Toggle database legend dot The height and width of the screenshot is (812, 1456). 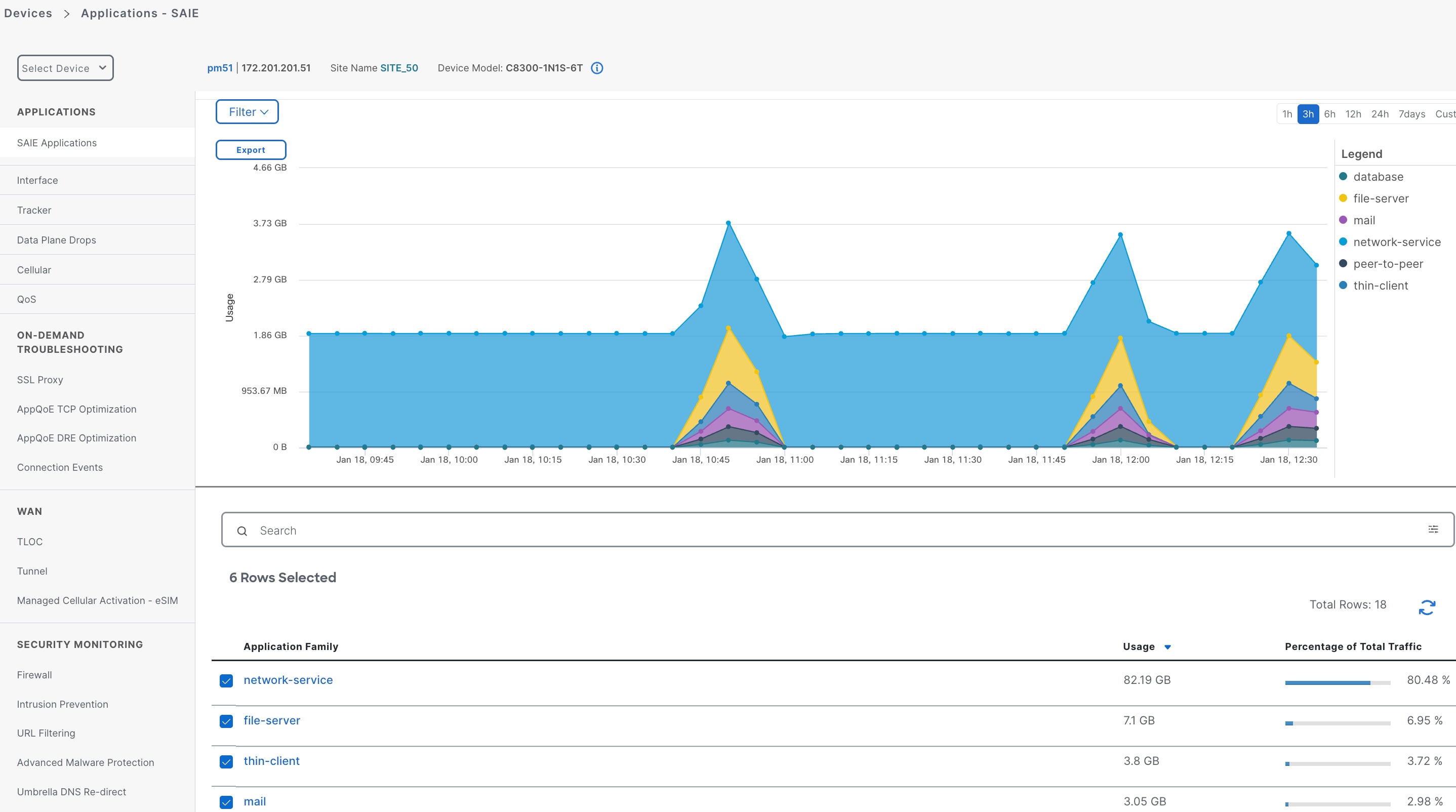(x=1343, y=176)
